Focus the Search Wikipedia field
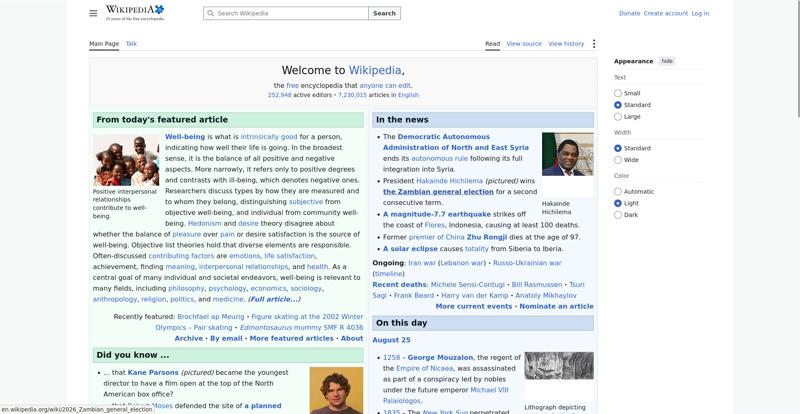This screenshot has height=414, width=800. [x=286, y=13]
